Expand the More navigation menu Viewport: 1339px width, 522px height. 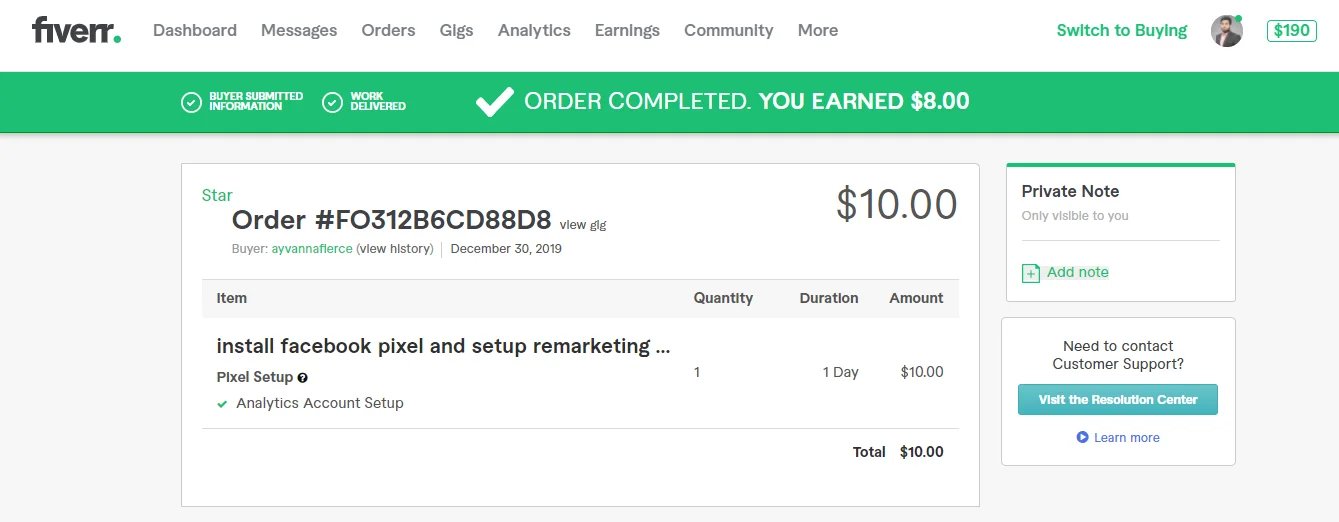pyautogui.click(x=817, y=30)
